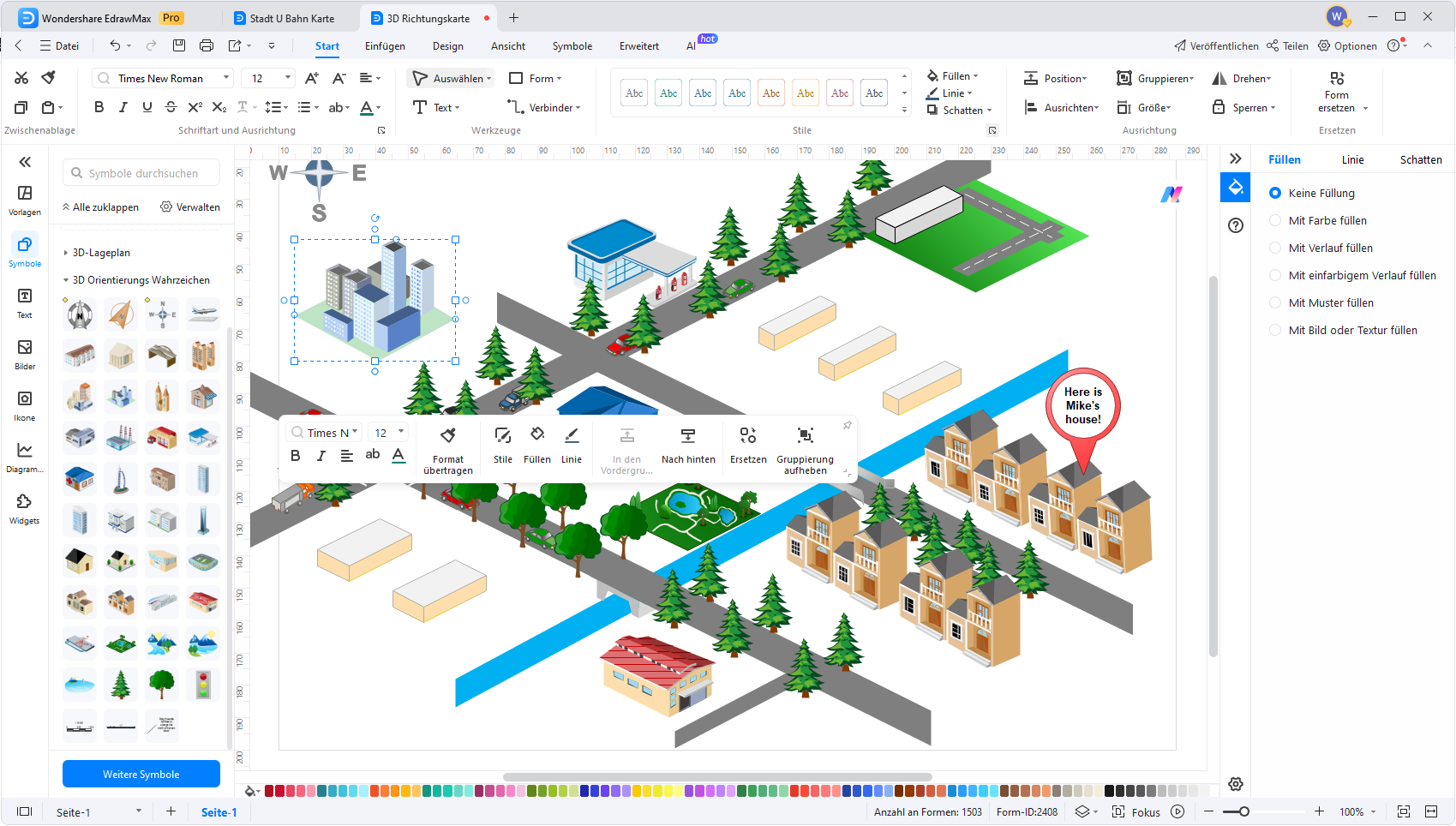The height and width of the screenshot is (826, 1456).
Task: Open the font name dropdown in ribbon
Action: [x=226, y=78]
